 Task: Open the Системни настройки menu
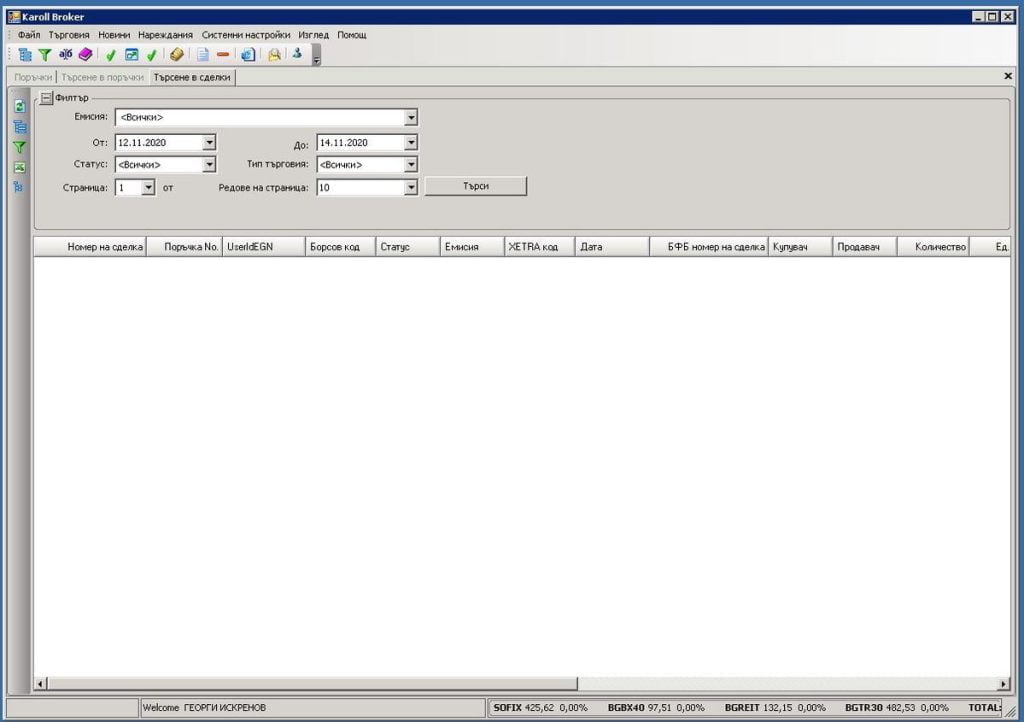point(246,35)
